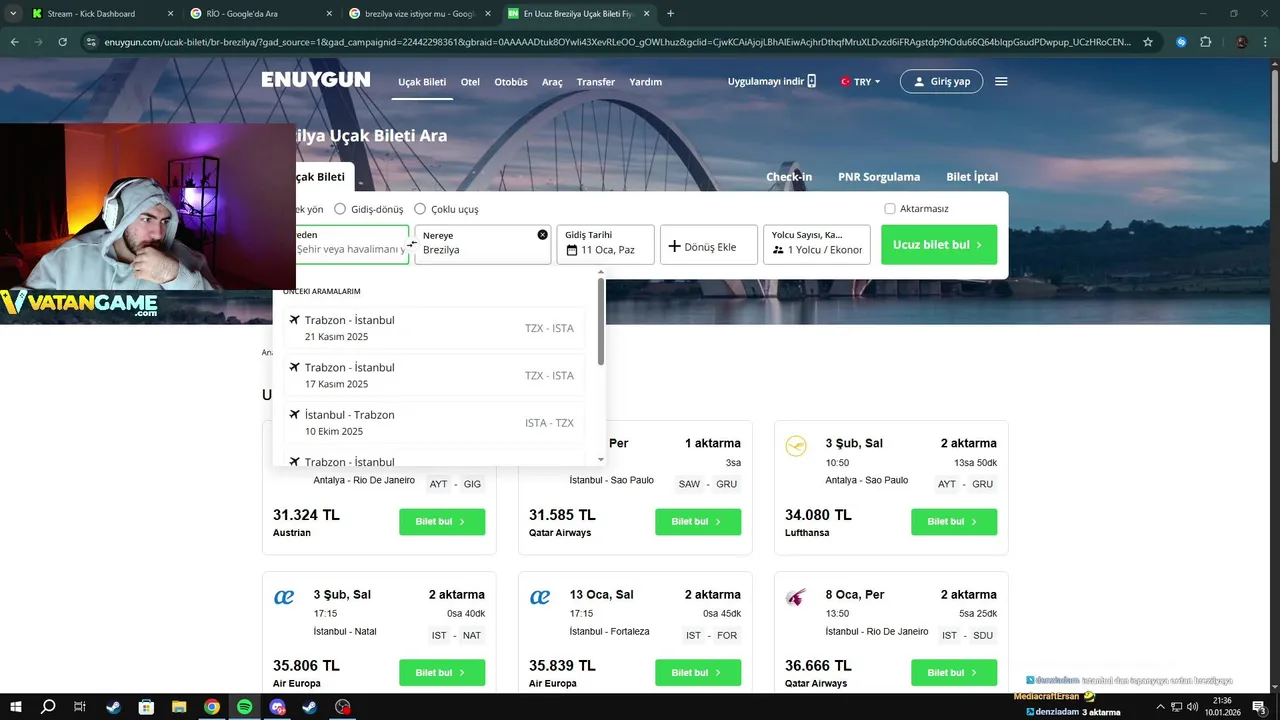
Task: Open Spotify from taskbar
Action: 245,707
